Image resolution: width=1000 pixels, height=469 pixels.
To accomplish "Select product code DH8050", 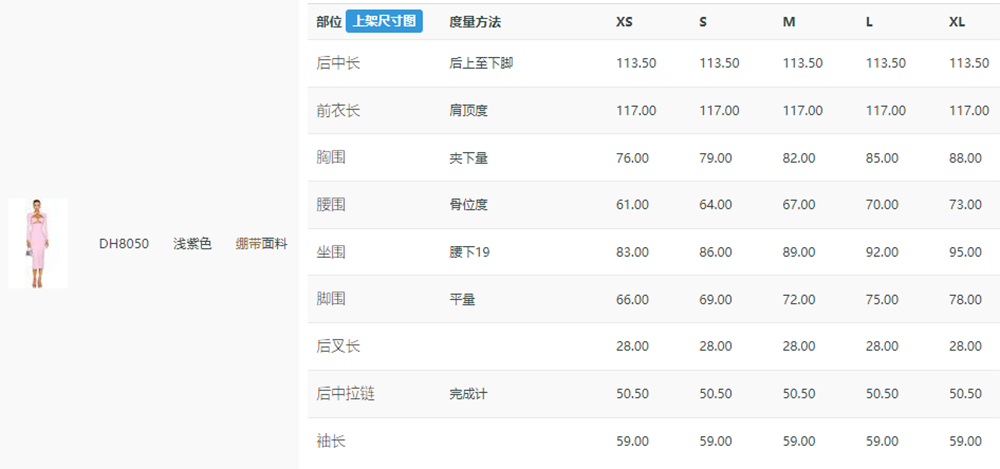I will (x=124, y=244).
